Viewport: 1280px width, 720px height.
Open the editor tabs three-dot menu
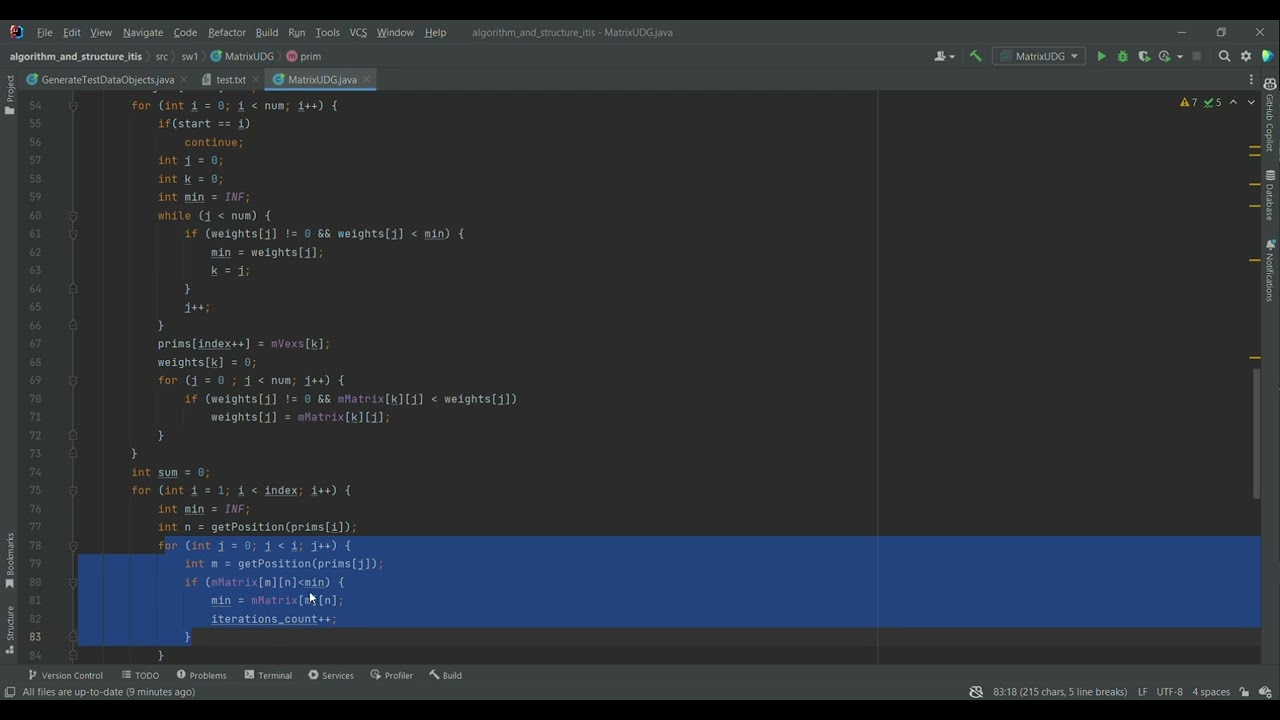(1251, 80)
